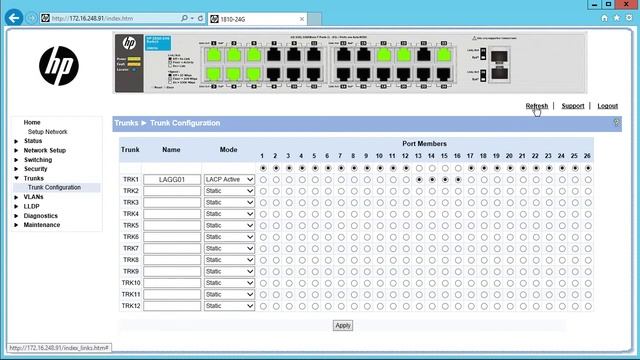Viewport: 640px width, 360px height.
Task: Select TRK7 radio button for port 2
Action: (276, 248)
